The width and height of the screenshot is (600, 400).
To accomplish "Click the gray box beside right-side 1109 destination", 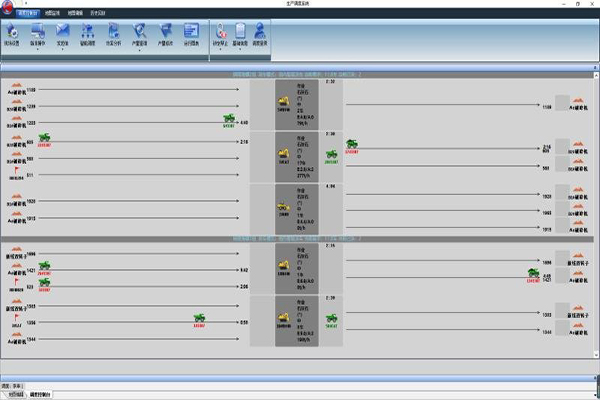I will coord(562,103).
